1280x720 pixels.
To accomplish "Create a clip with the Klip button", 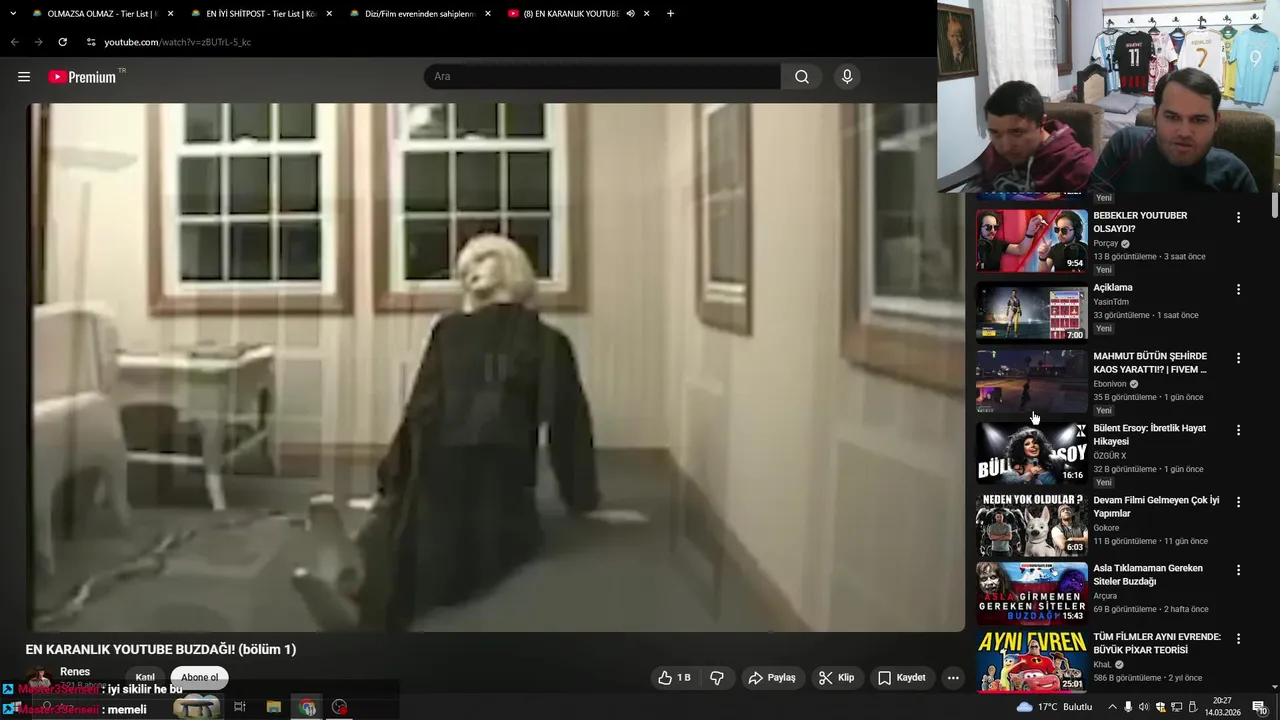I will click(x=836, y=678).
